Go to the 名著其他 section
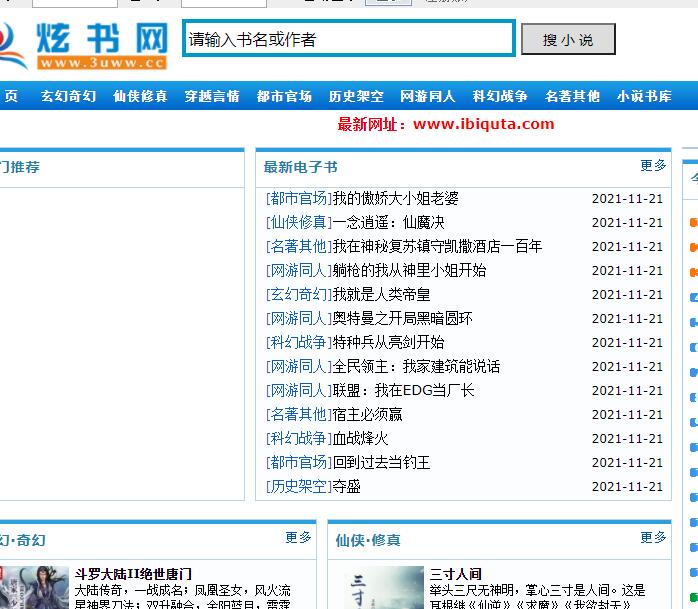698x609 pixels. pyautogui.click(x=572, y=96)
